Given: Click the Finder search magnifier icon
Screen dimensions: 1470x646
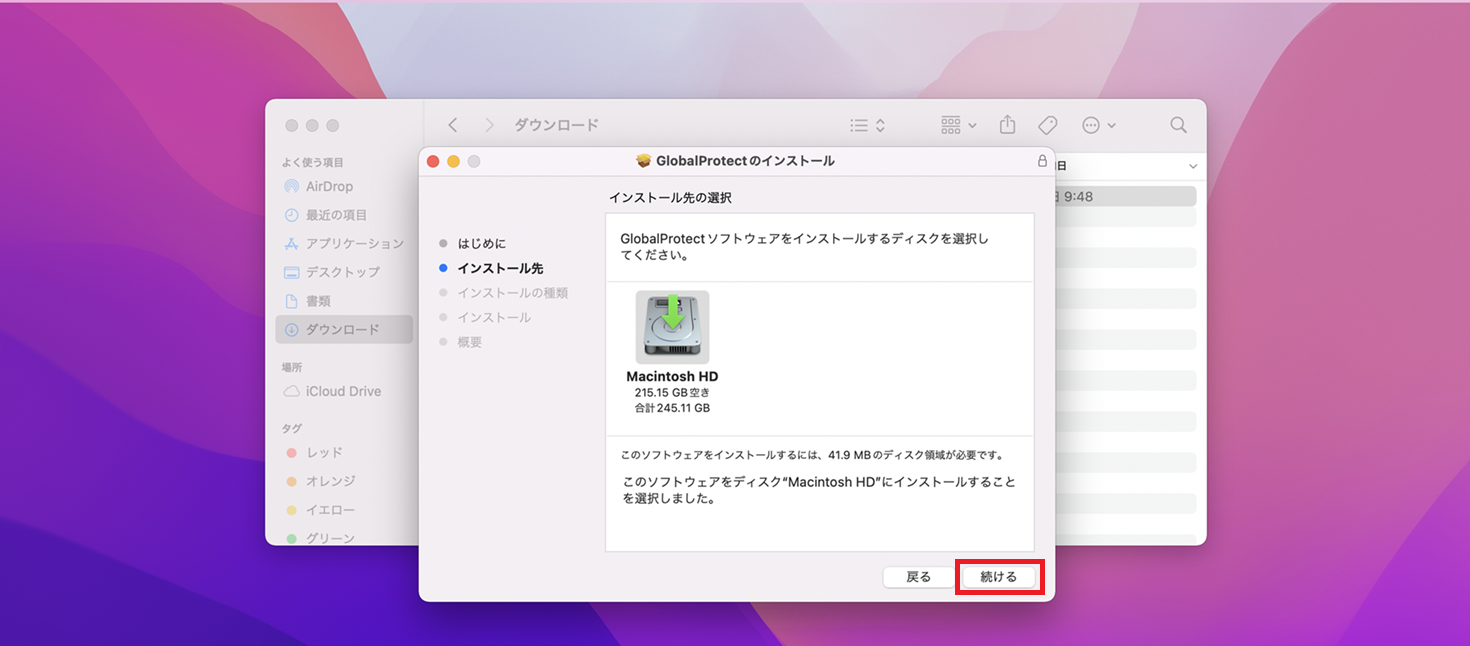Looking at the screenshot, I should click(x=1179, y=125).
